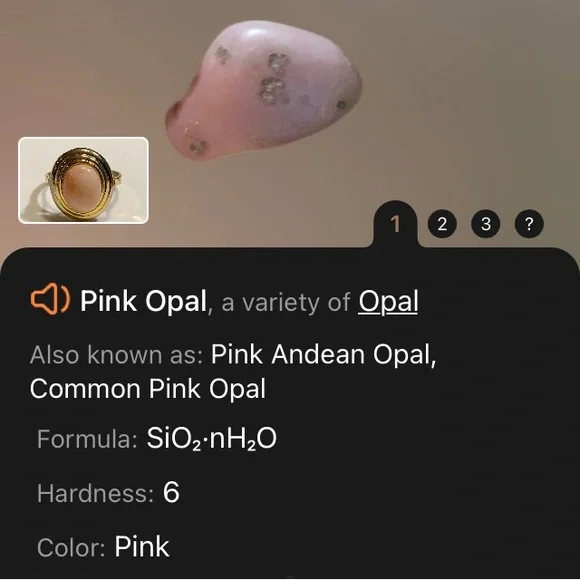Tap the Hardness value 6
Viewport: 580px width, 580px height.
(171, 492)
